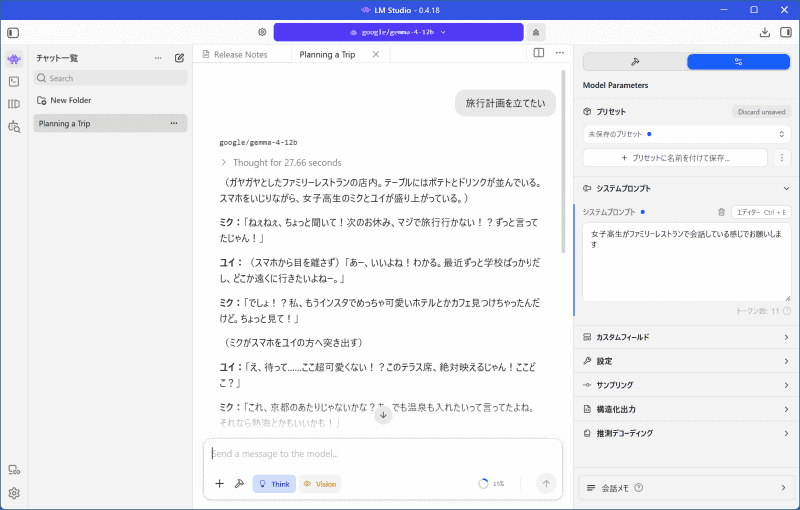Toggle the Vision button
This screenshot has width=800, height=510.
(x=320, y=484)
